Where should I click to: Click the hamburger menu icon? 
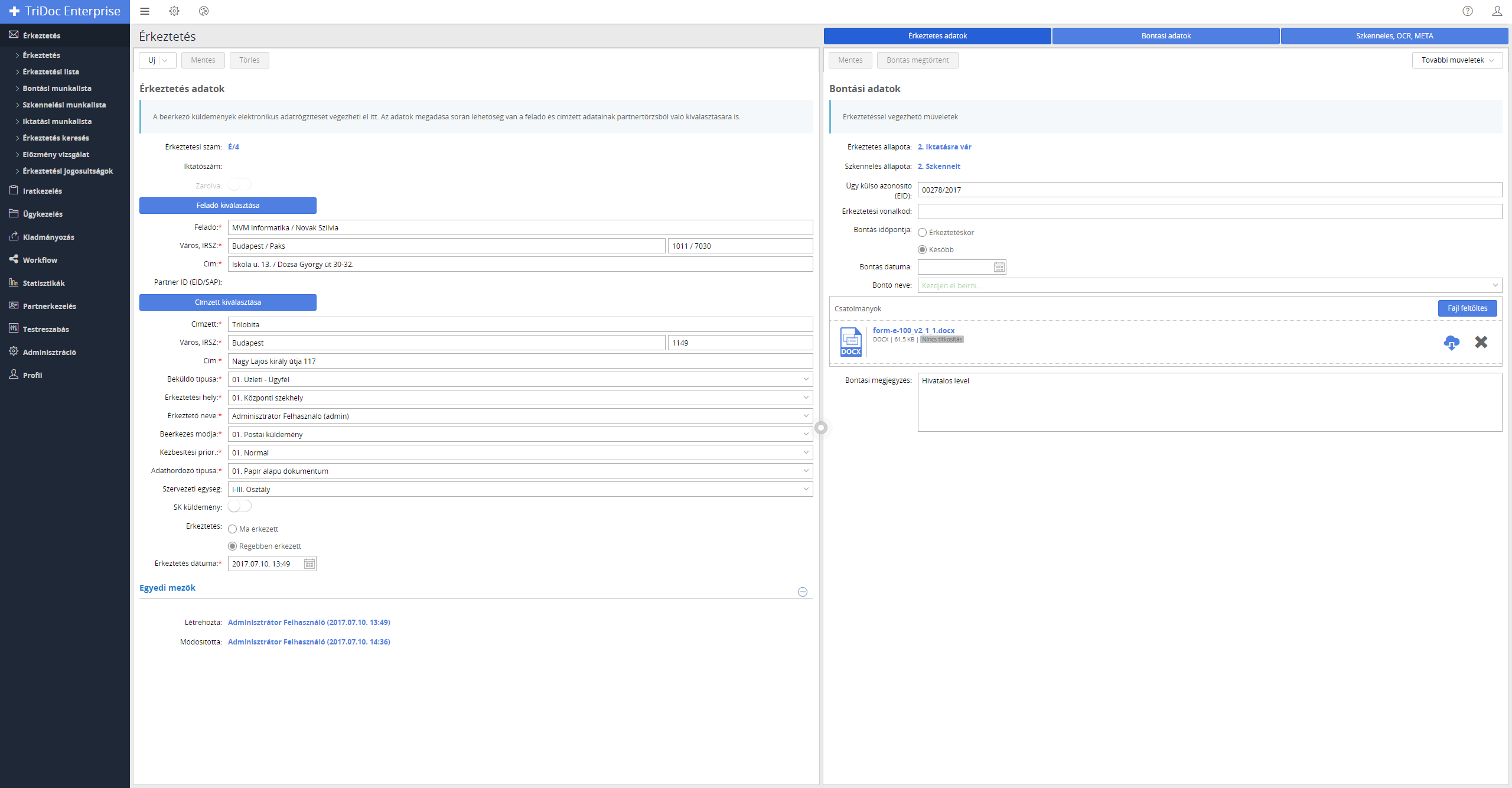[x=145, y=11]
